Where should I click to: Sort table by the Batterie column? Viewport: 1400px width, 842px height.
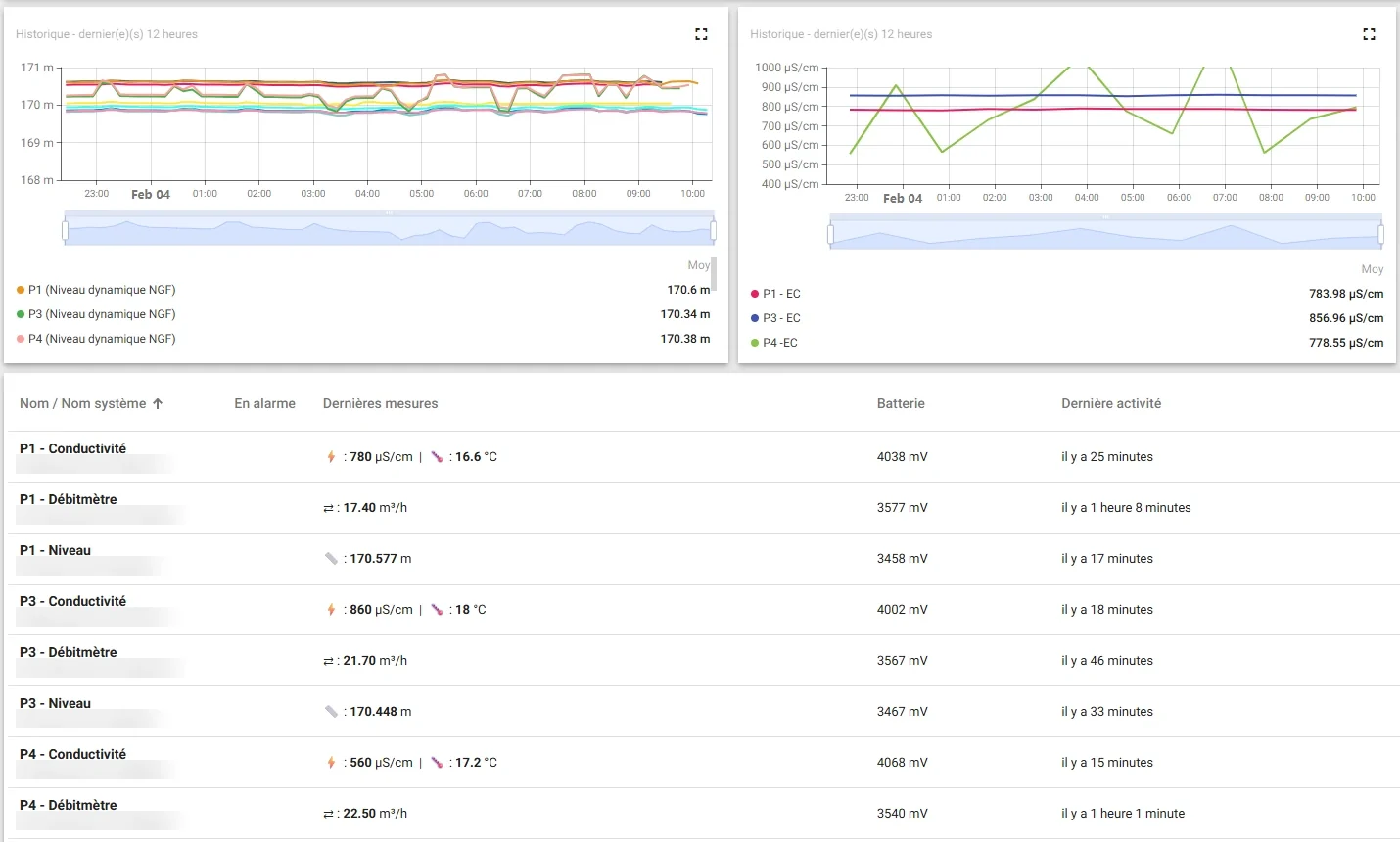[901, 403]
